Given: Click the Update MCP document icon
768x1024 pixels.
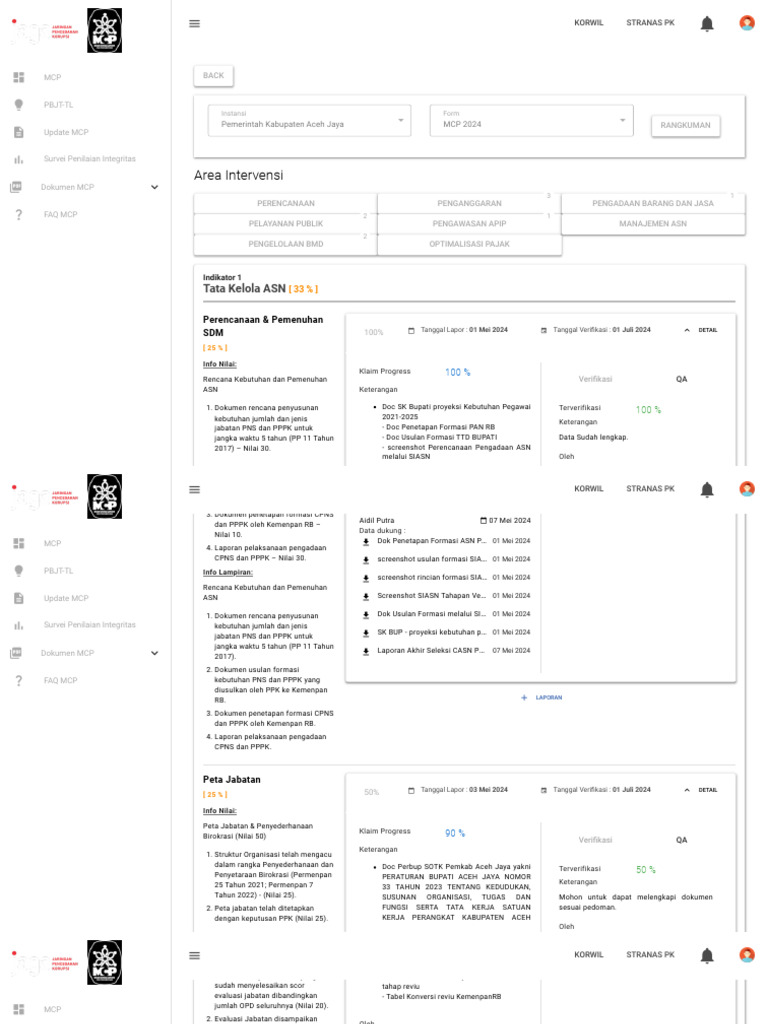Looking at the screenshot, I should tap(18, 132).
